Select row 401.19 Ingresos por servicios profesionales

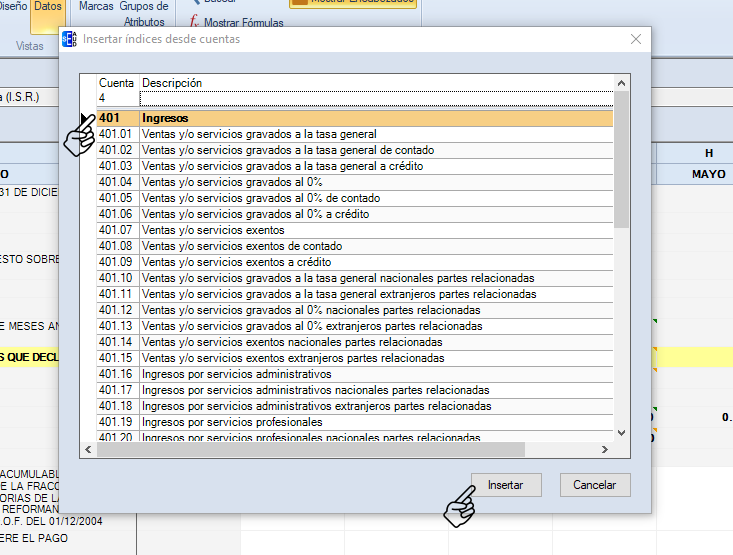click(354, 422)
